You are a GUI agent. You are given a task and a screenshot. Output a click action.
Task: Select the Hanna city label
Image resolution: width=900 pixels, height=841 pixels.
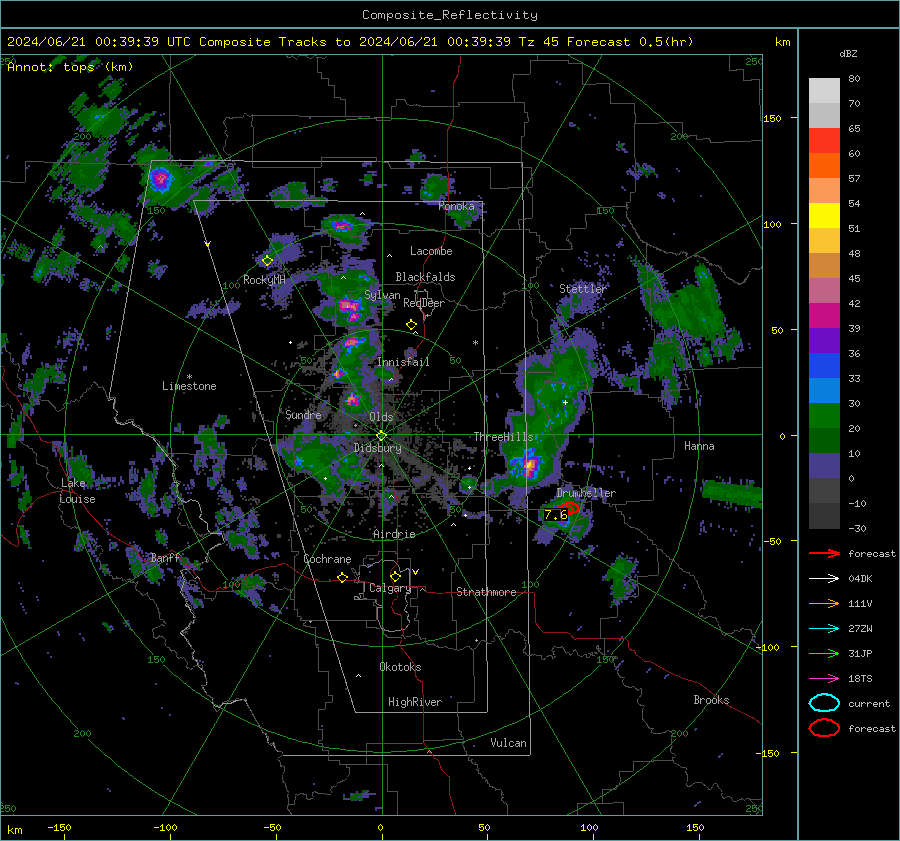point(699,446)
